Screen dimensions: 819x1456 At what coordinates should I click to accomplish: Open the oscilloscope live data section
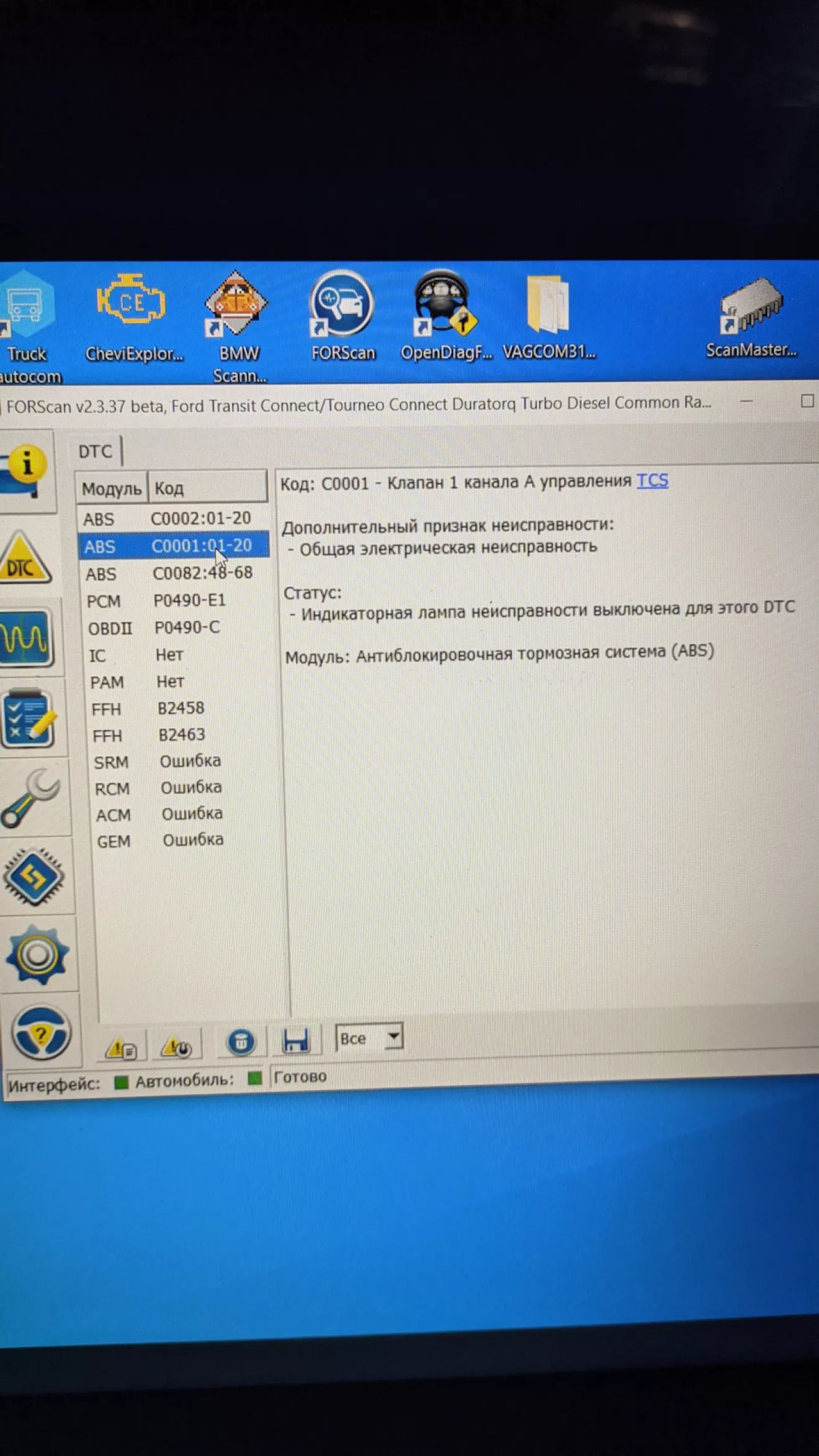(27, 638)
